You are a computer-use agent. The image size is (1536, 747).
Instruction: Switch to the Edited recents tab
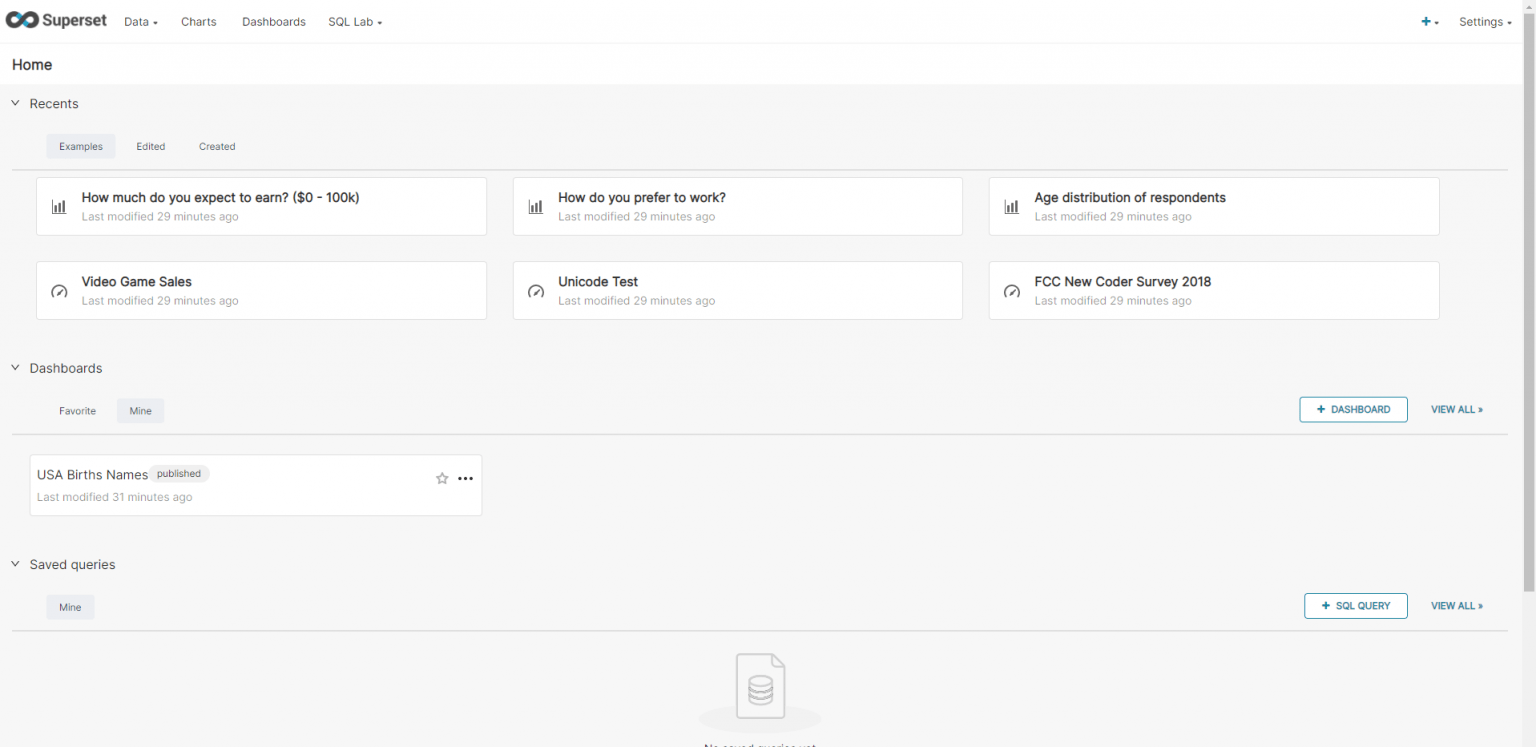151,146
